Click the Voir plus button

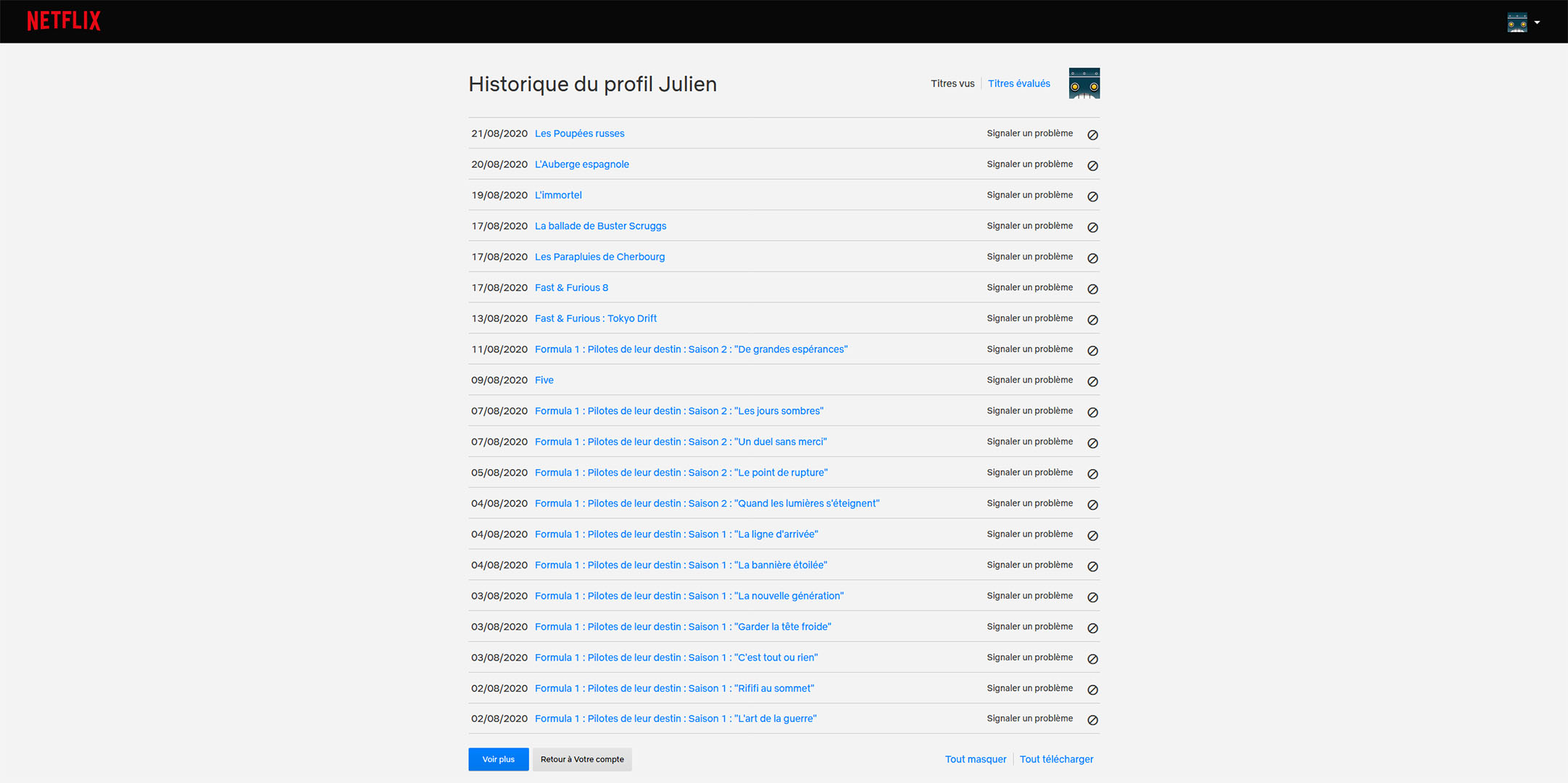pos(499,759)
